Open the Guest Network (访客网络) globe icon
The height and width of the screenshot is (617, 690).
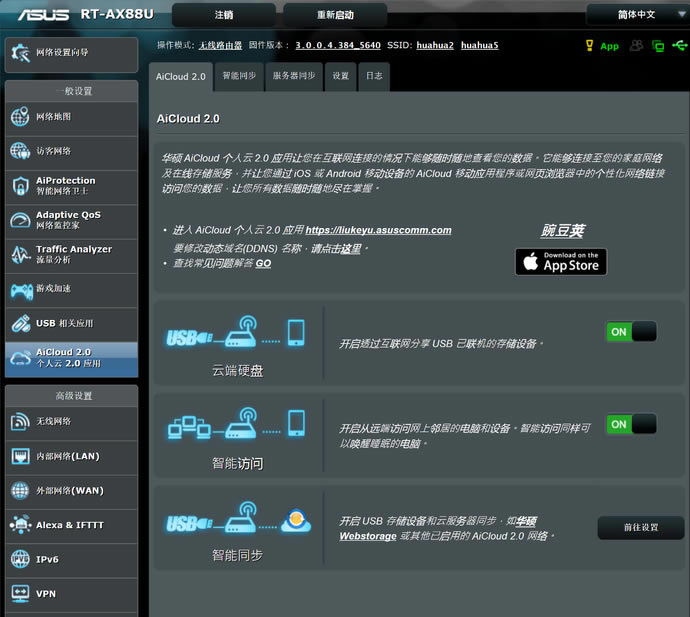tap(20, 151)
